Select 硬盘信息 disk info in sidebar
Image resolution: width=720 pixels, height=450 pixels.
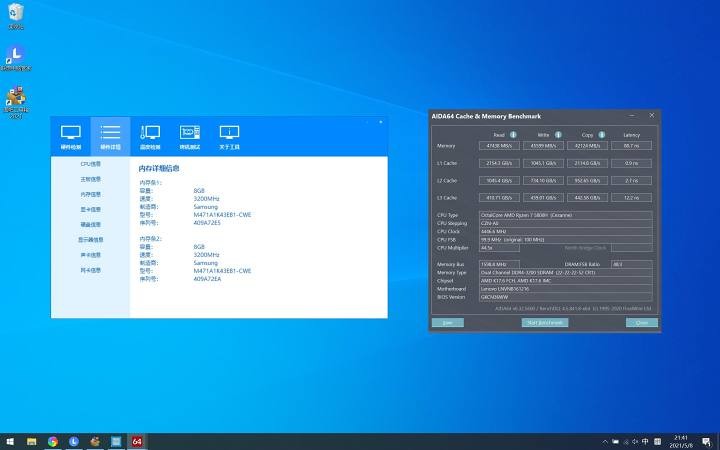(x=90, y=225)
